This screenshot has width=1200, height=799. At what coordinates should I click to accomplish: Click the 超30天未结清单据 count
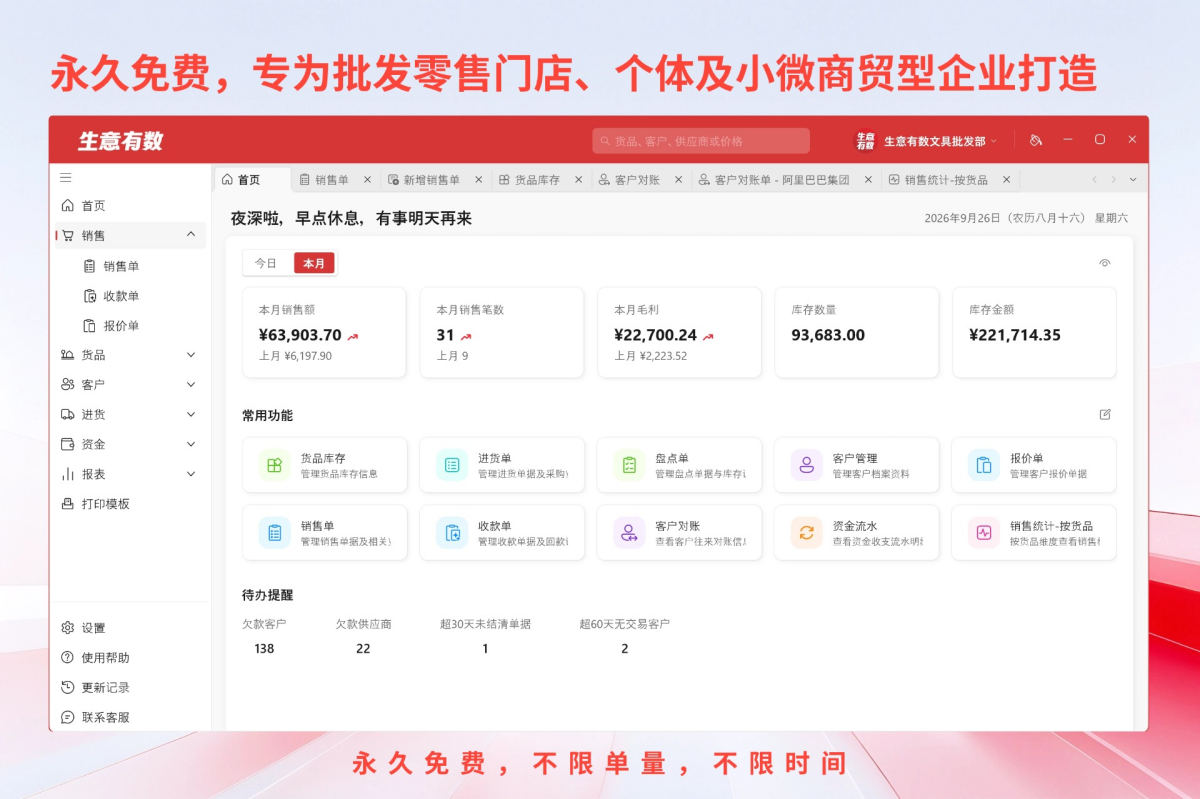click(485, 649)
